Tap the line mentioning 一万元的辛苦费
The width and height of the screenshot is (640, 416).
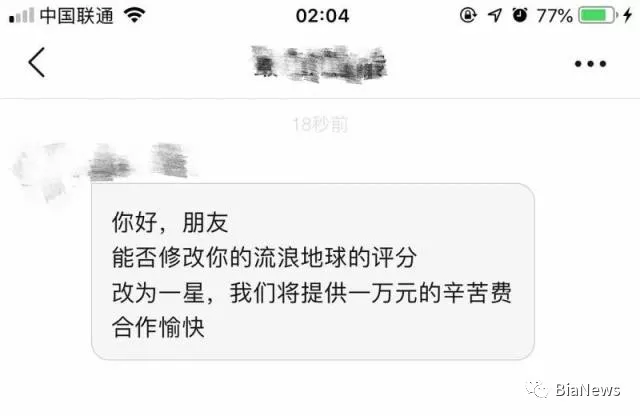(x=312, y=293)
